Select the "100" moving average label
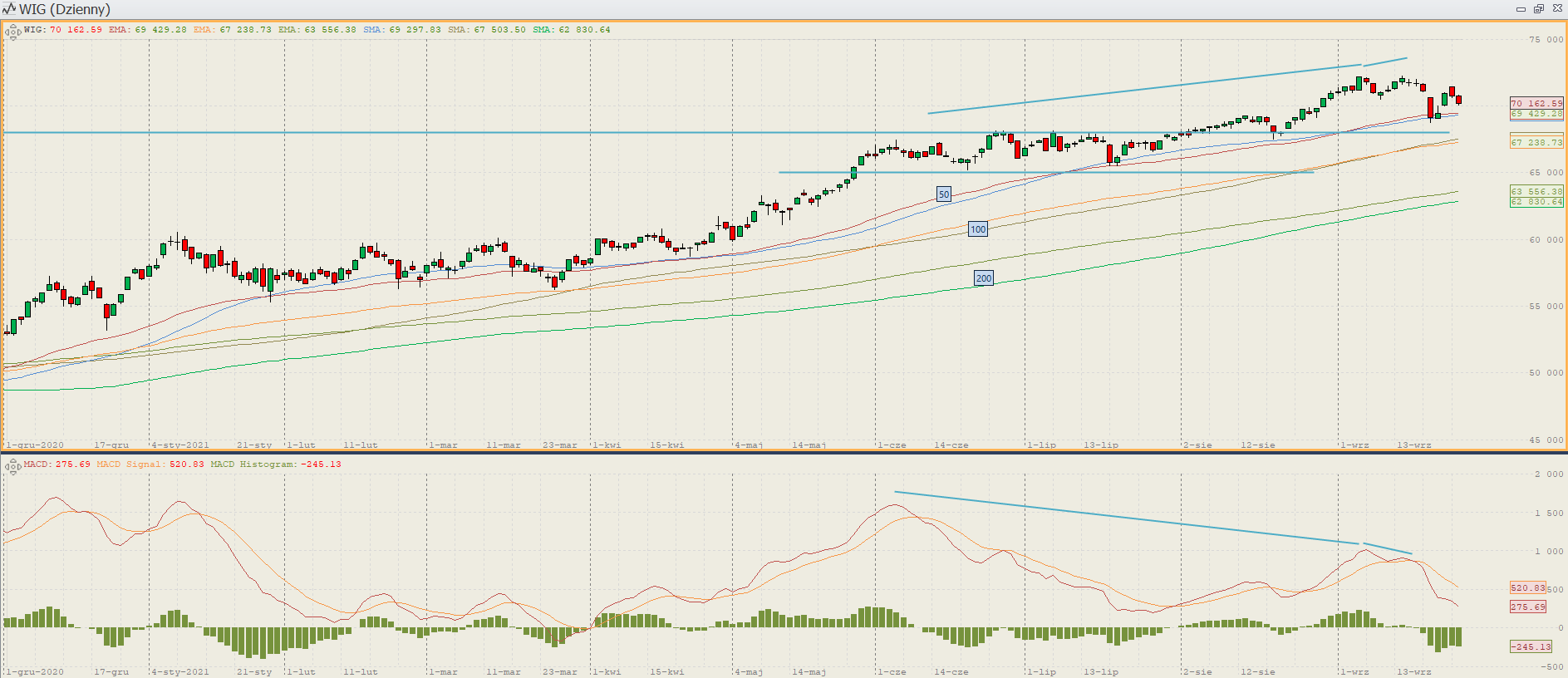The height and width of the screenshot is (678, 1568). tap(978, 229)
